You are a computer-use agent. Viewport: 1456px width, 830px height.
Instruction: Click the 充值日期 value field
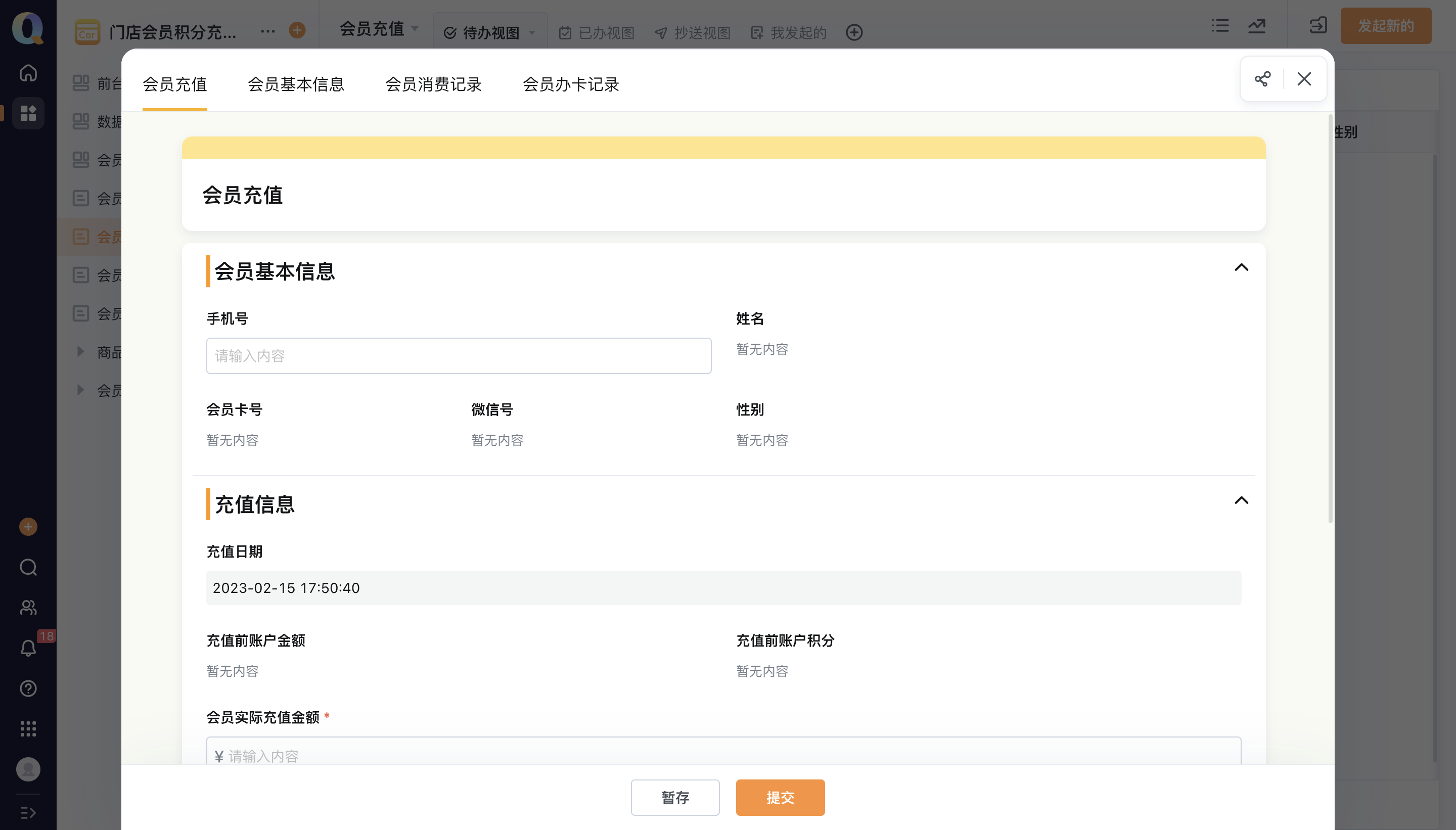[723, 588]
